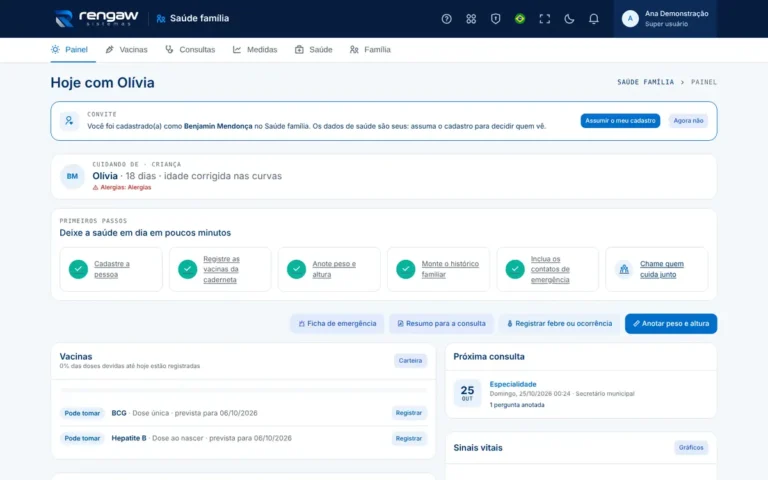Click check icon beside contatos de emergência
This screenshot has width=768, height=480.
click(515, 269)
